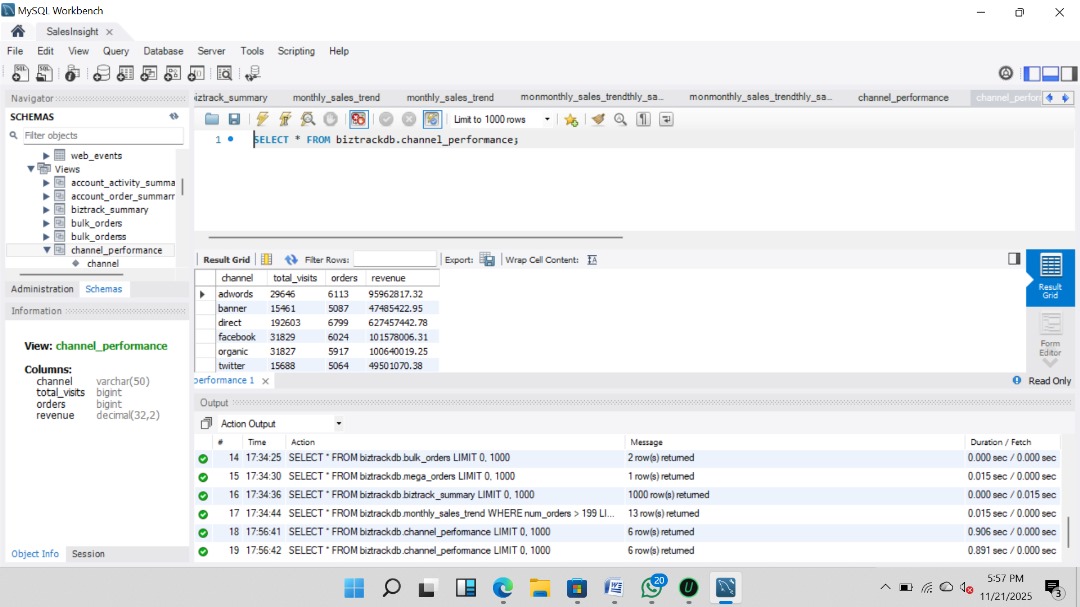Screen dimensions: 1080x607
Task: Save the script to a file
Action: pyautogui.click(x=234, y=119)
